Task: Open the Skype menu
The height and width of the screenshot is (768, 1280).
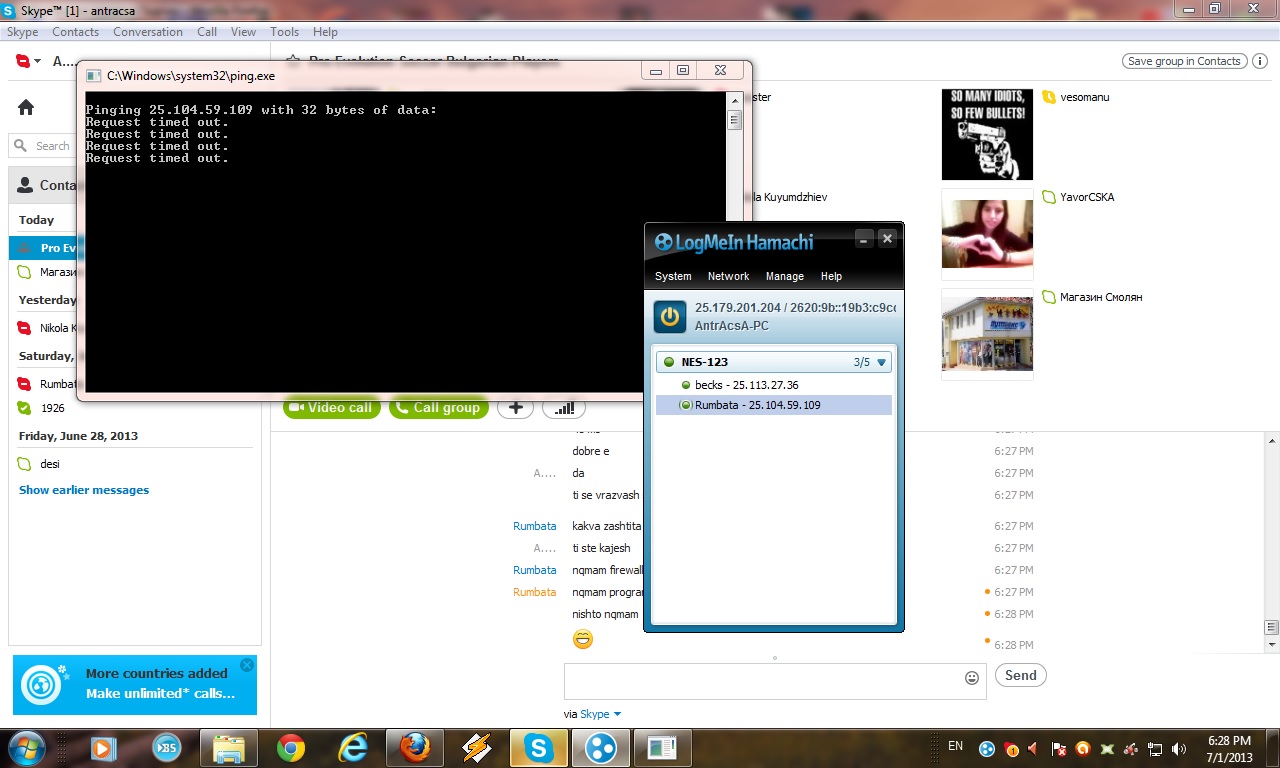Action: 22,32
